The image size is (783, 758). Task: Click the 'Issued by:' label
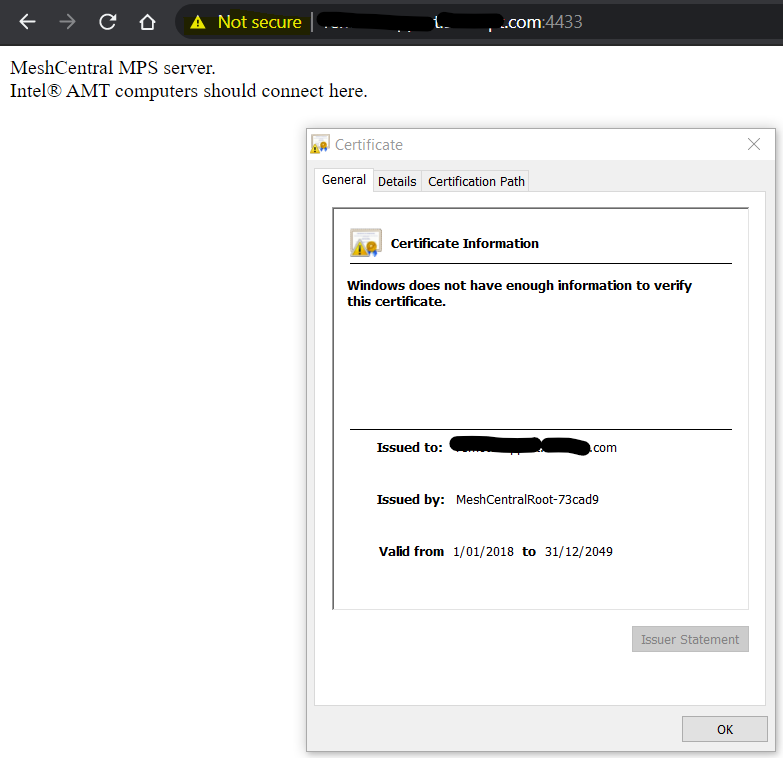coord(410,499)
